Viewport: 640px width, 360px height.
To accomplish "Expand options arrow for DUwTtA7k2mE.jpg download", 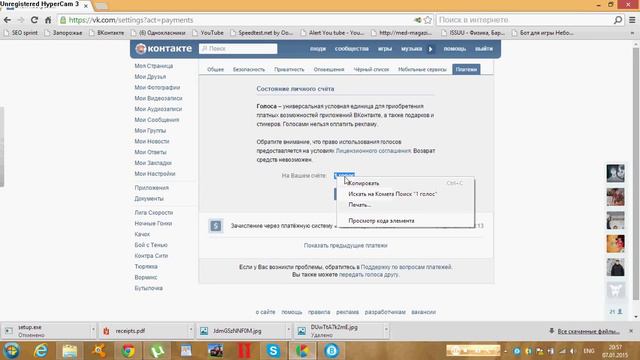I will tap(386, 330).
